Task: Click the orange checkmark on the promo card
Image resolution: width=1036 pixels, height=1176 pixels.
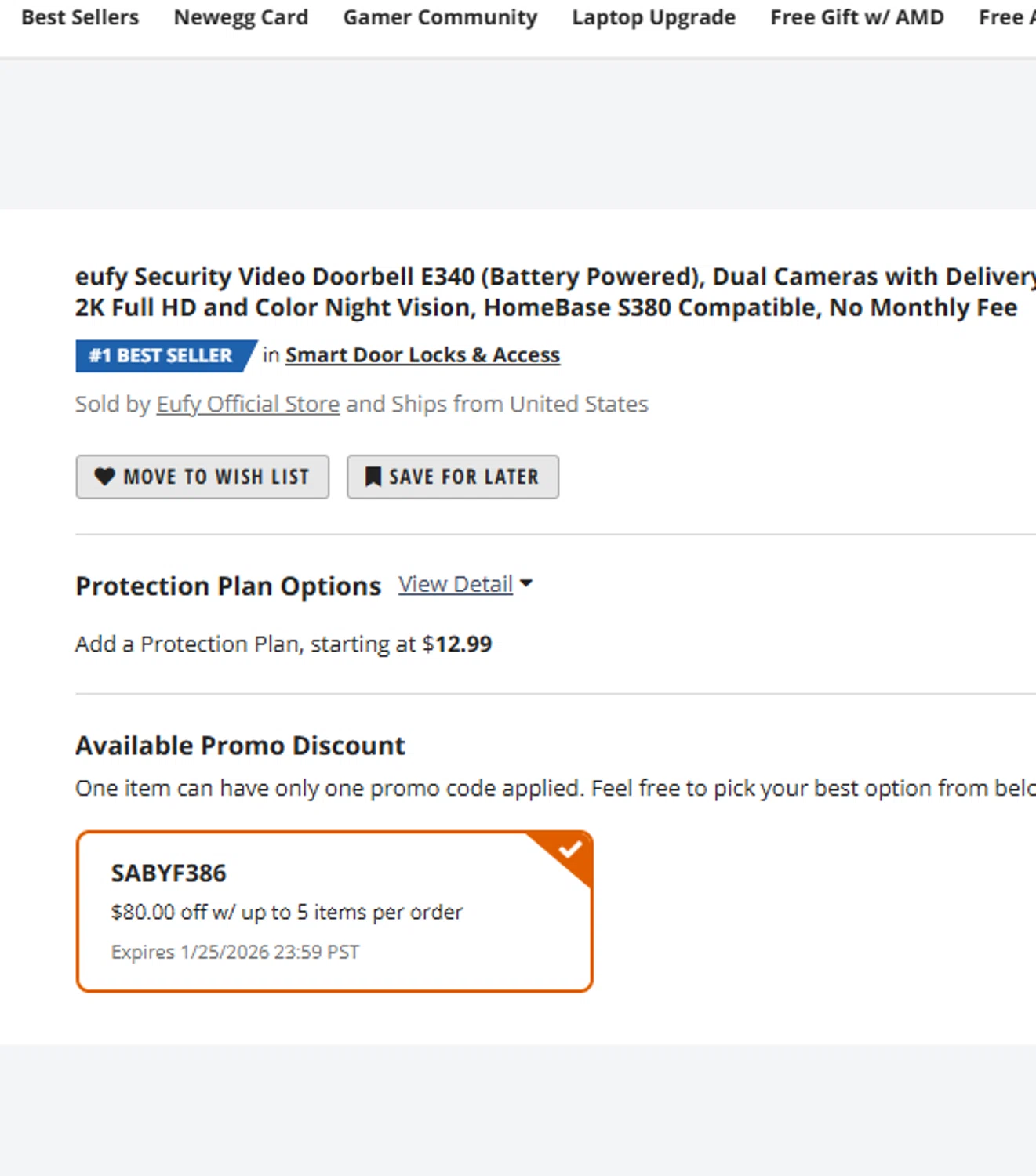Action: pyautogui.click(x=570, y=850)
